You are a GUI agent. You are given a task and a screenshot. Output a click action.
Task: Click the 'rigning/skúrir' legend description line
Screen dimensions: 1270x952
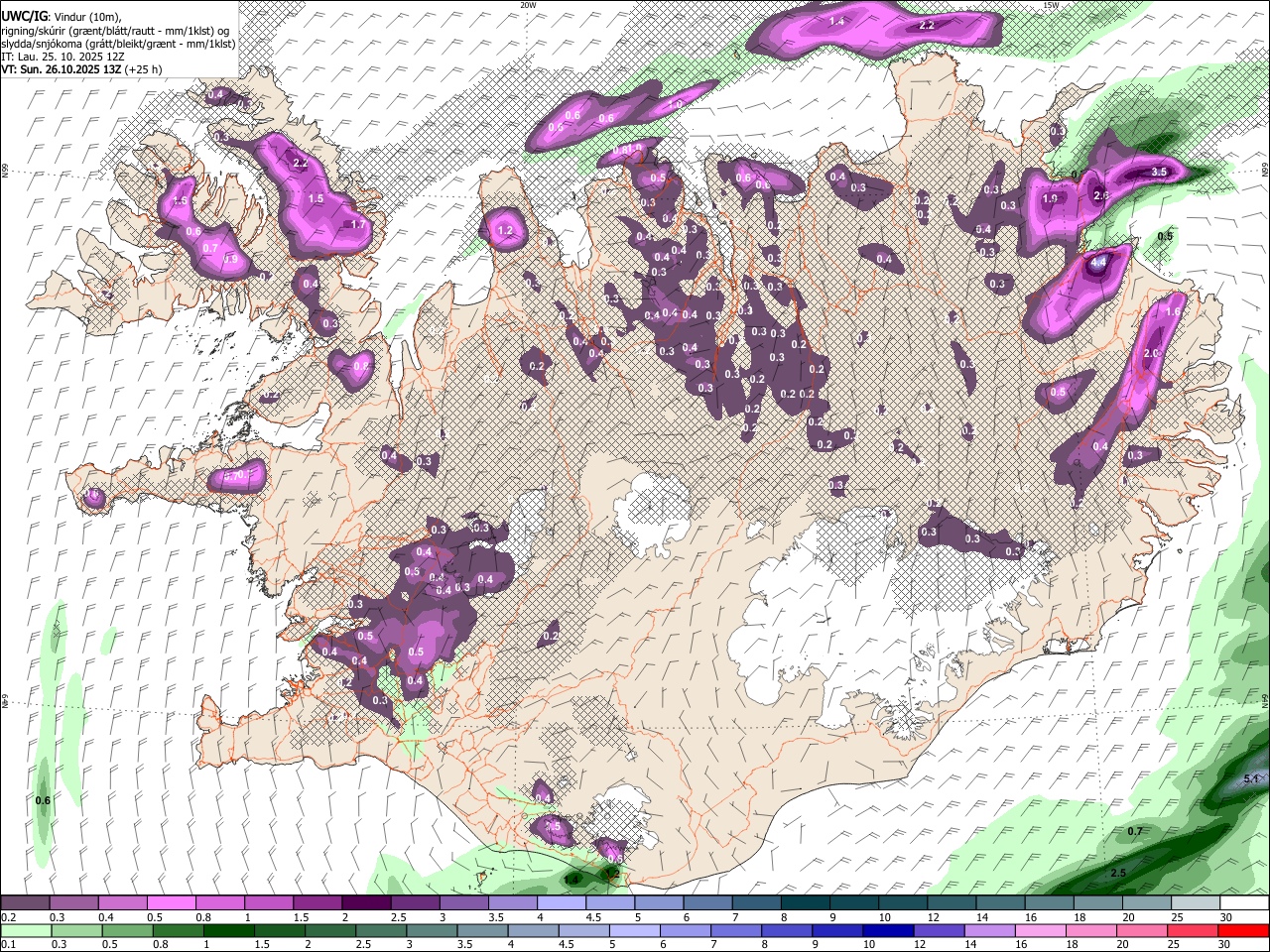pyautogui.click(x=116, y=32)
